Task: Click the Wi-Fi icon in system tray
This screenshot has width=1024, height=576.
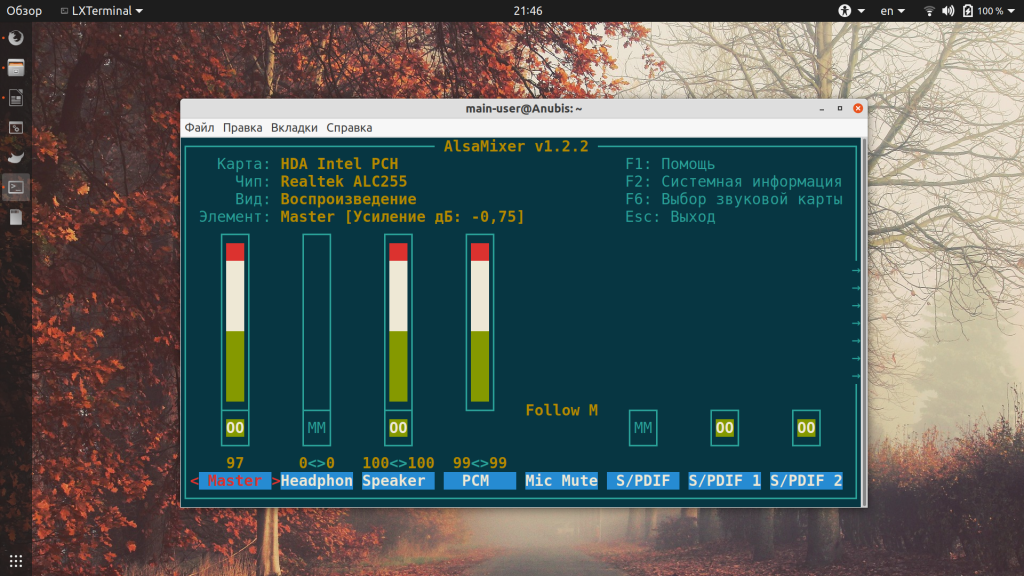Action: [929, 10]
